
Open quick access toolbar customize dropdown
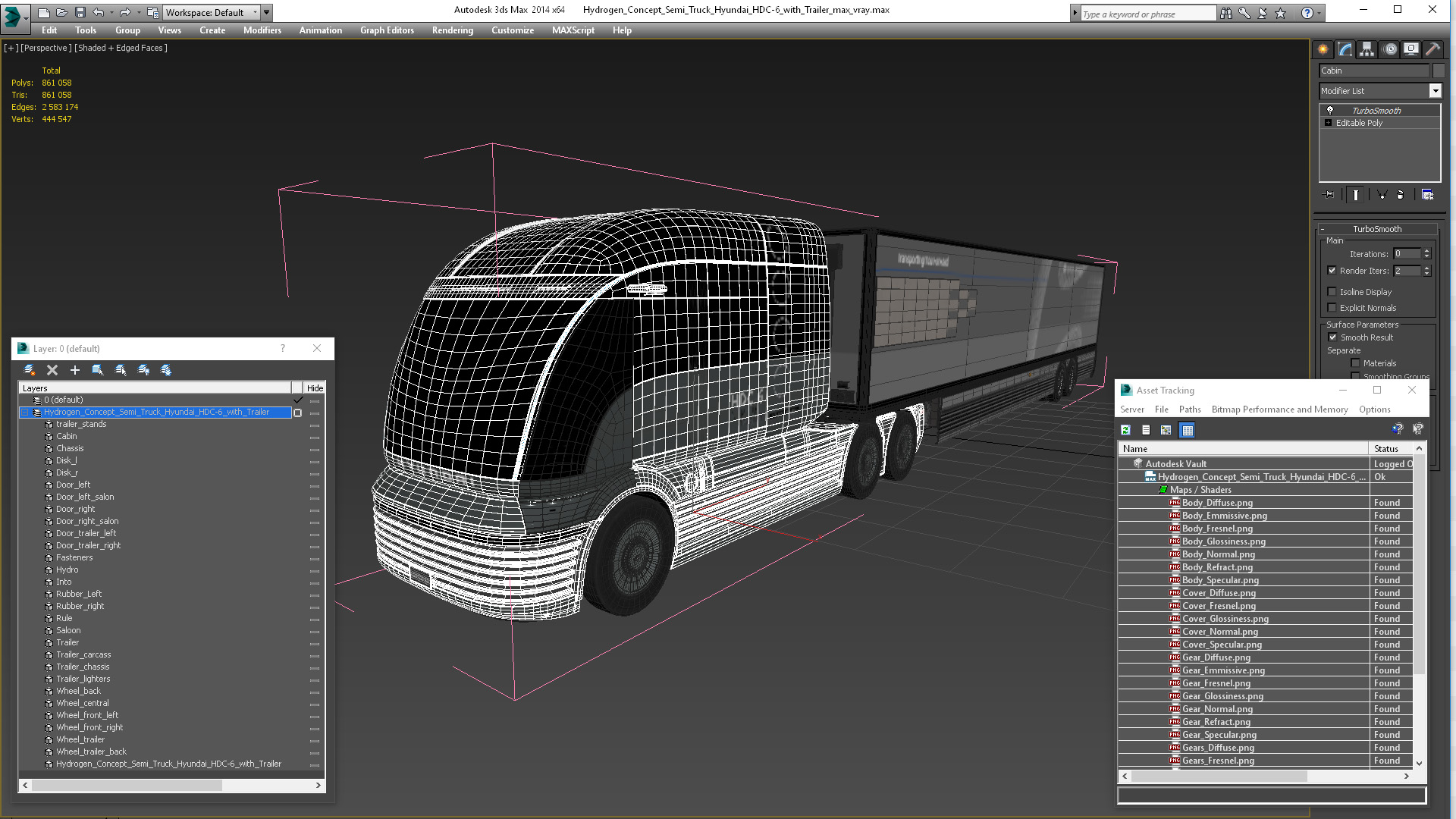(x=267, y=12)
